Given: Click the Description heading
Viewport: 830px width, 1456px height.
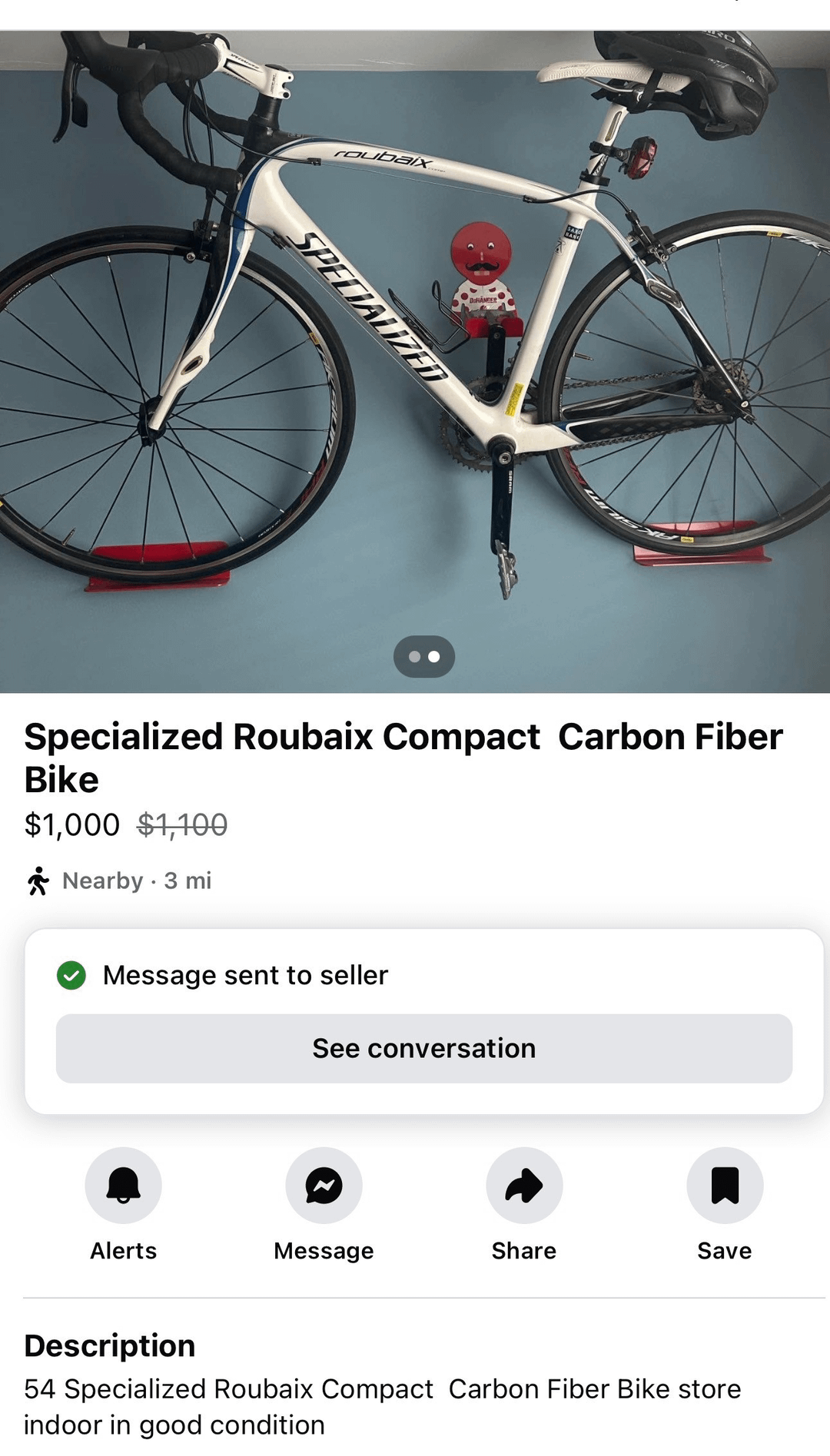Looking at the screenshot, I should pos(110,1346).
